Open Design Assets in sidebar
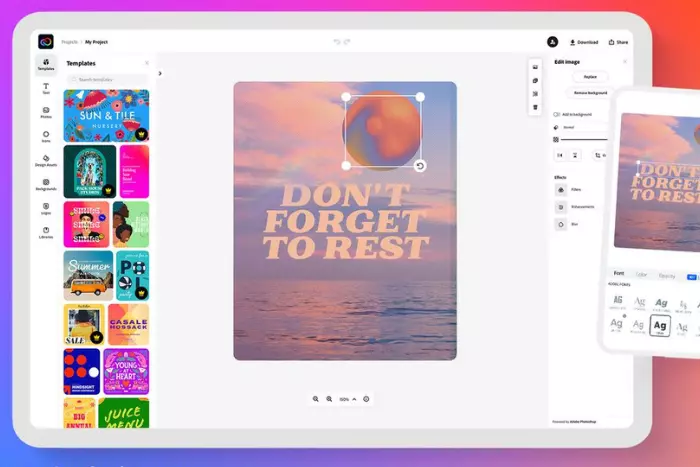The image size is (700, 467). (46, 161)
